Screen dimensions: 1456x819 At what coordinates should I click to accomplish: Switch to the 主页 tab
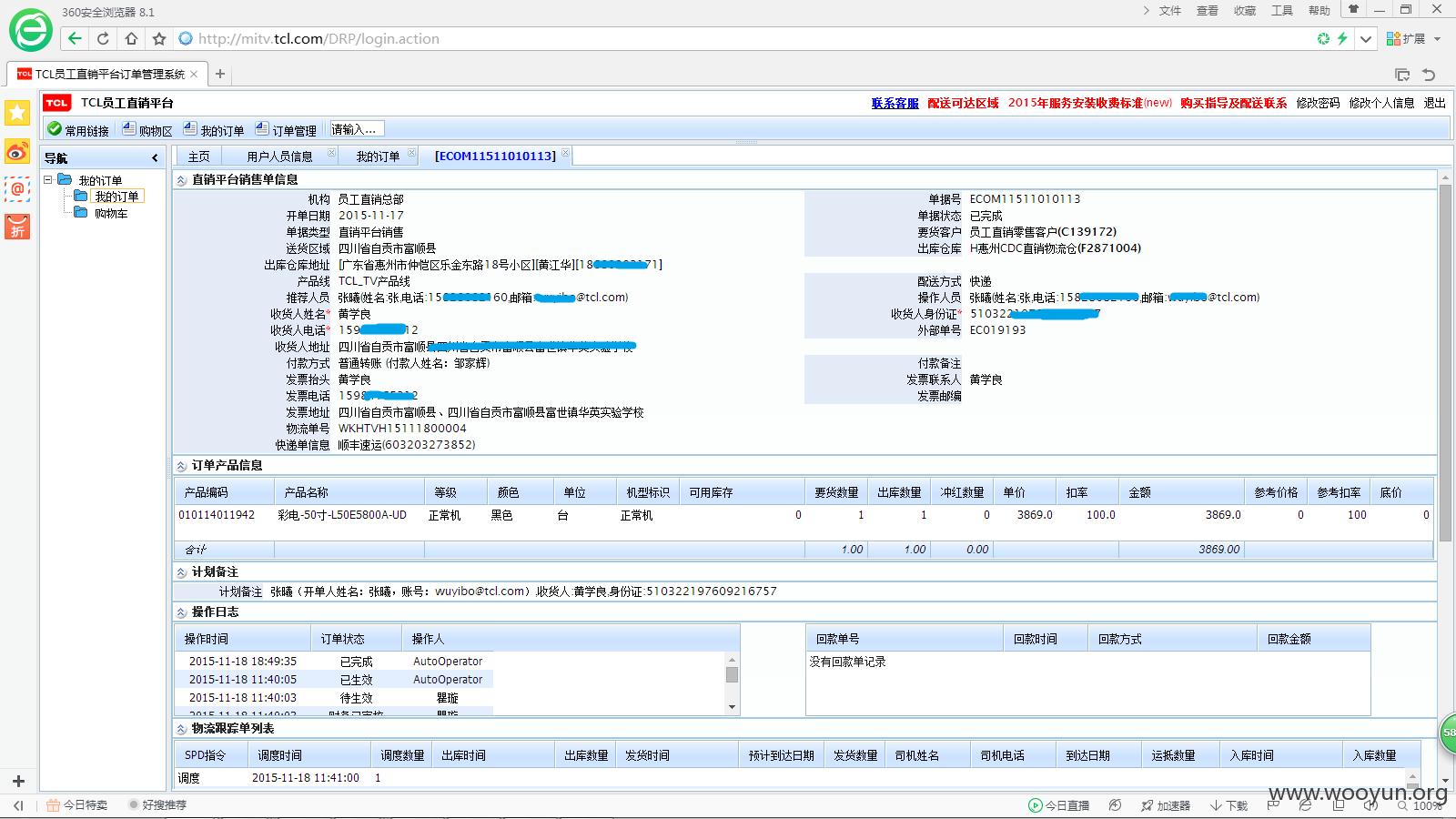point(199,157)
